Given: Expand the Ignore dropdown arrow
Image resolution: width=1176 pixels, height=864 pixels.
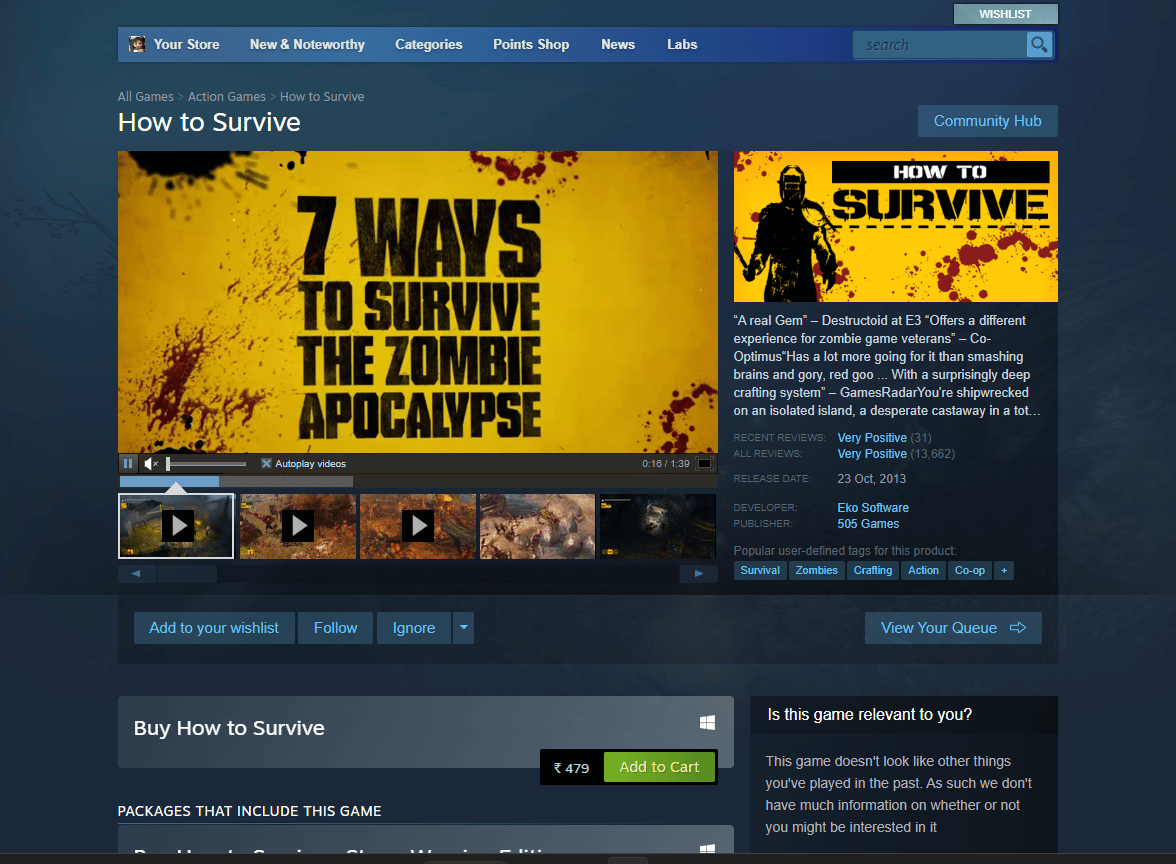Looking at the screenshot, I should pos(464,628).
